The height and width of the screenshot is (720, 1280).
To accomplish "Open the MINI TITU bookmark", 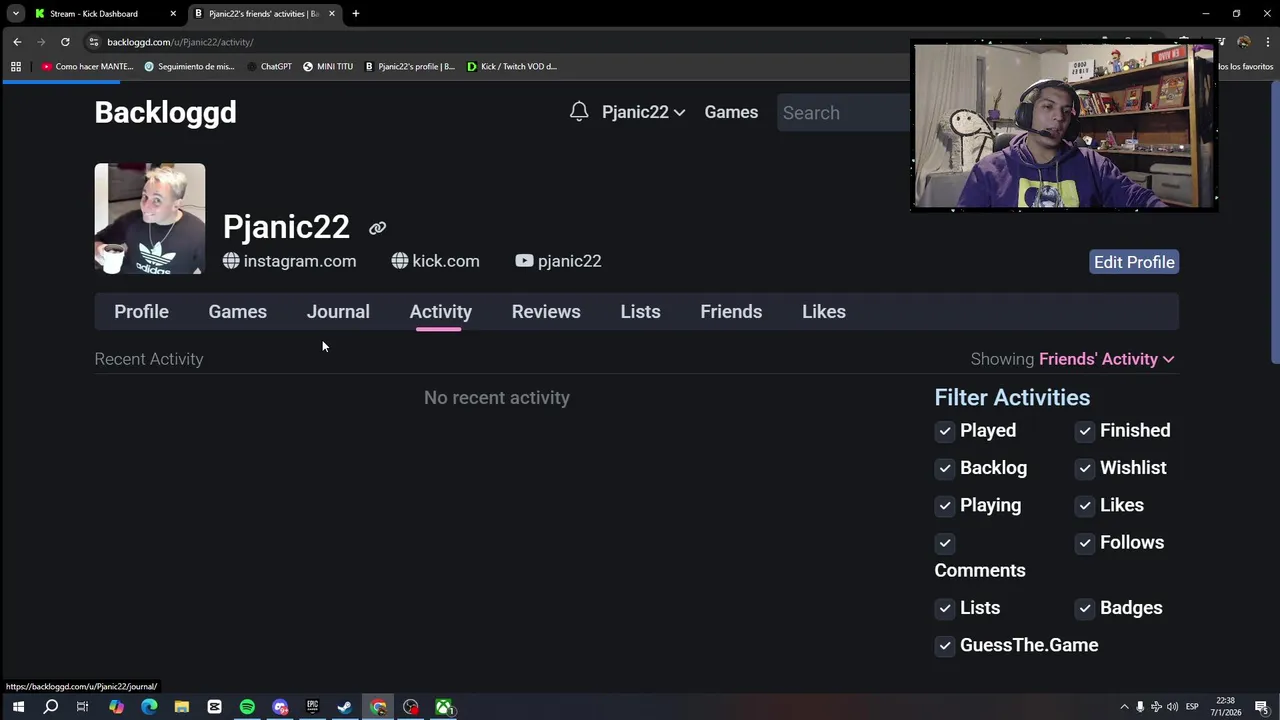I will click(x=328, y=67).
